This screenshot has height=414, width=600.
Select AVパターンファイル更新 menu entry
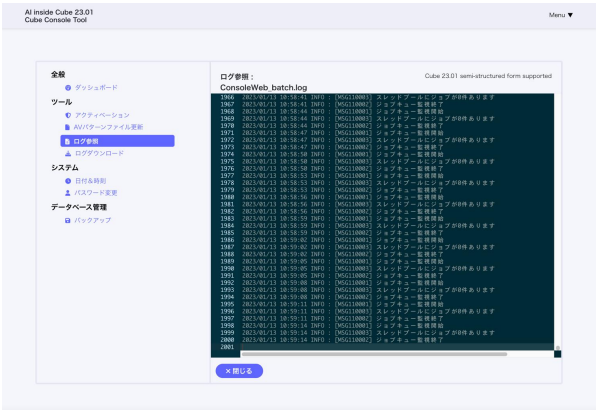pos(109,128)
